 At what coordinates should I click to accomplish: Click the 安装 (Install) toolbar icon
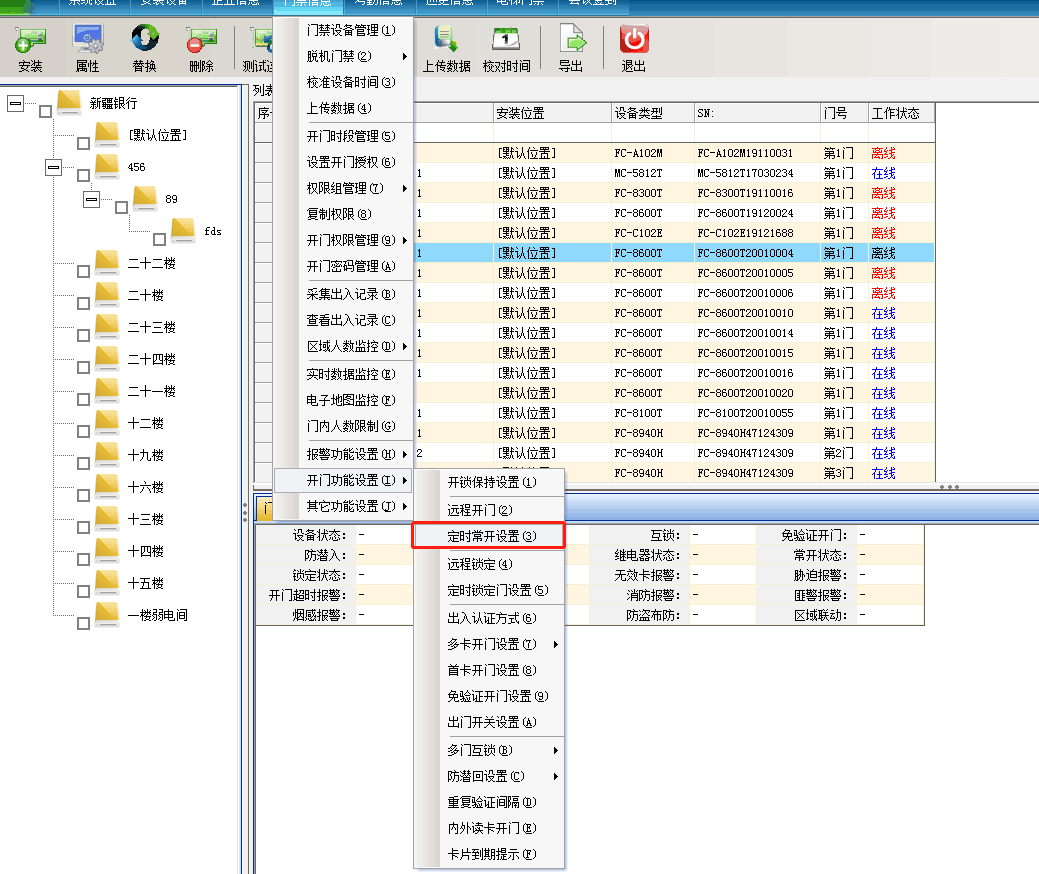tap(30, 47)
